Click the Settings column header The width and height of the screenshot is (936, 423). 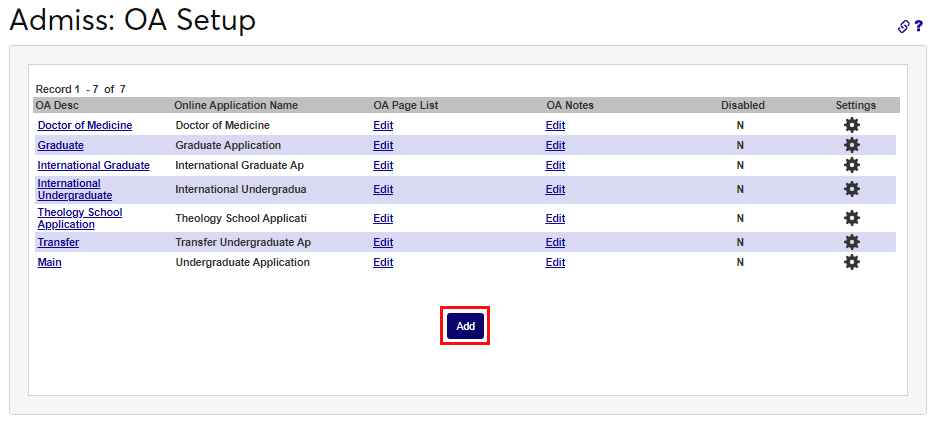(855, 105)
